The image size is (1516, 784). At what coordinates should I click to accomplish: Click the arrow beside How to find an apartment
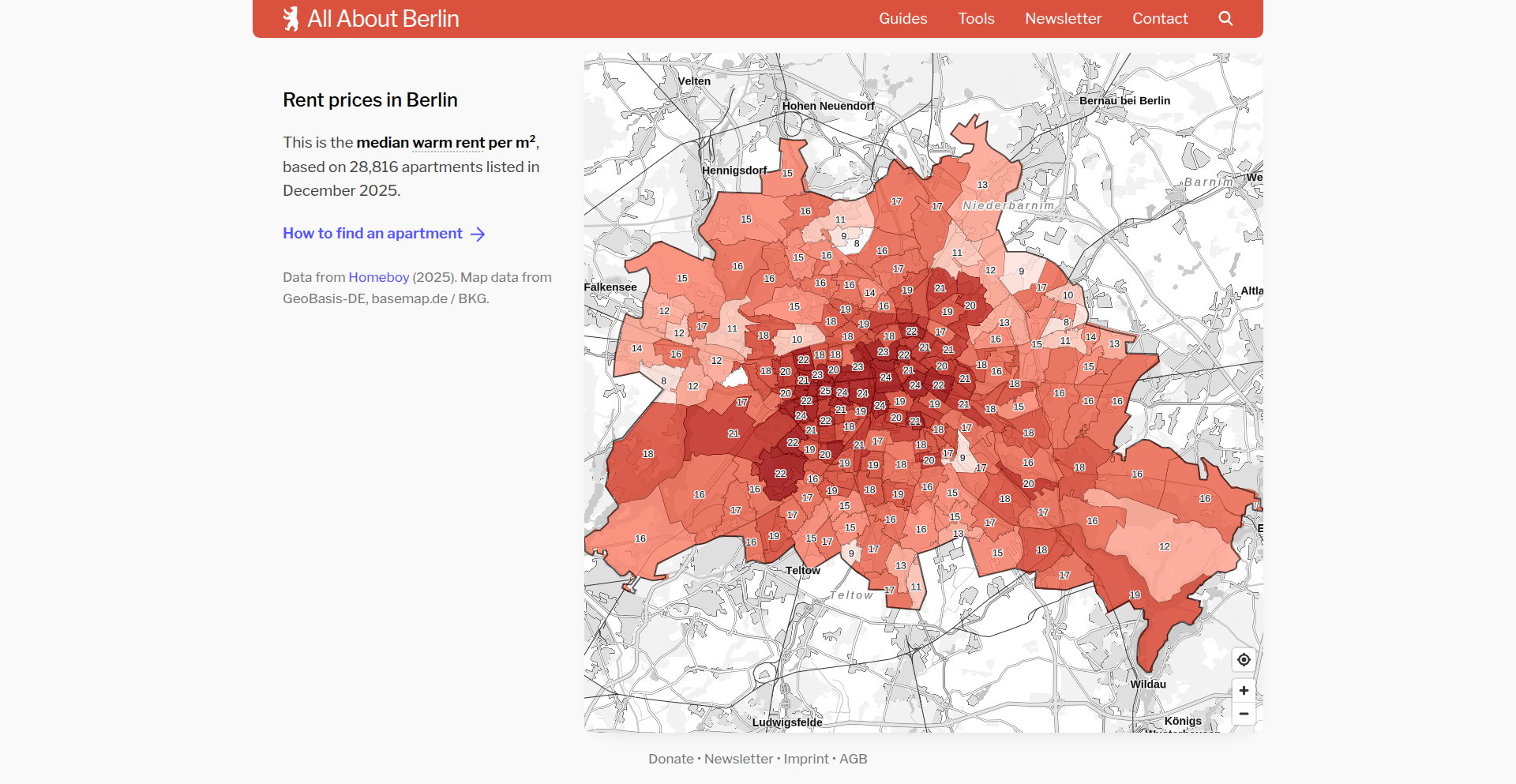(x=478, y=234)
